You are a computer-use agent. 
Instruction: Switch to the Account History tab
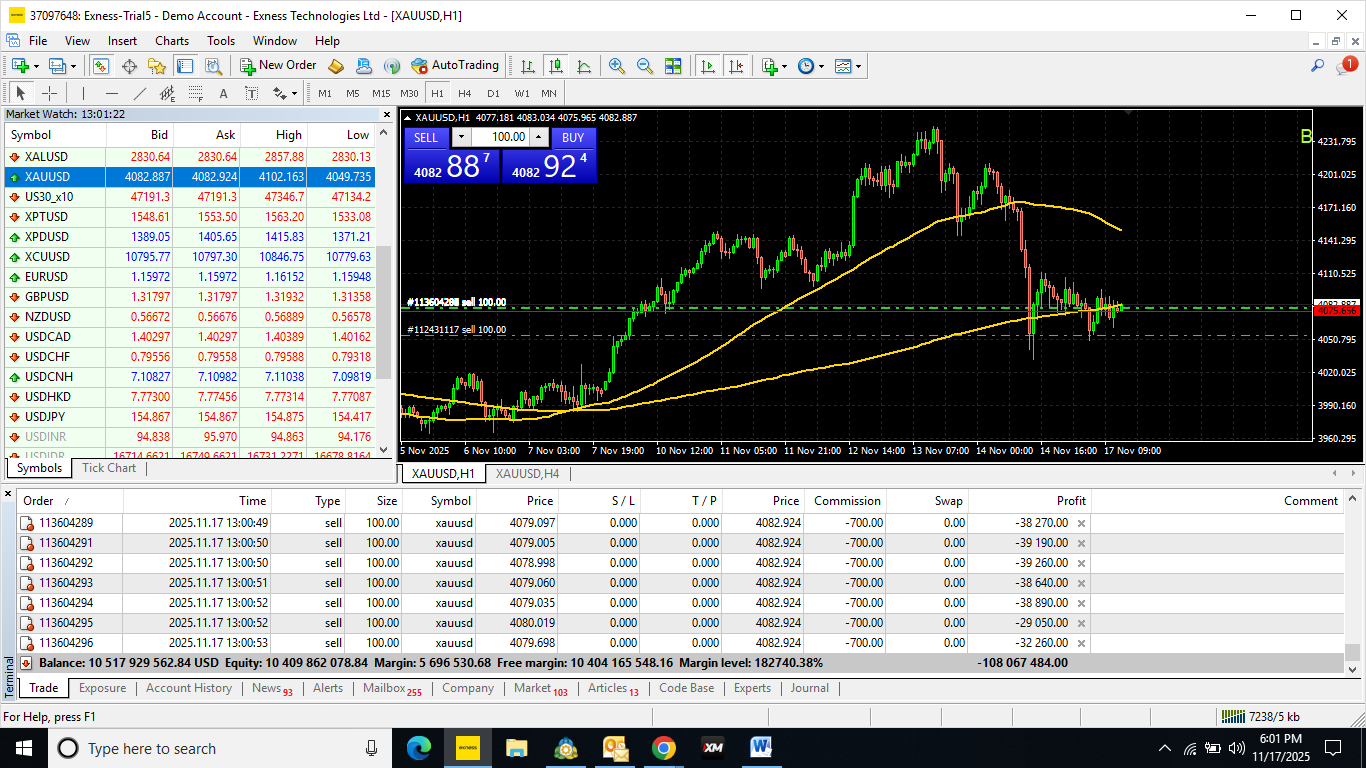click(x=188, y=688)
